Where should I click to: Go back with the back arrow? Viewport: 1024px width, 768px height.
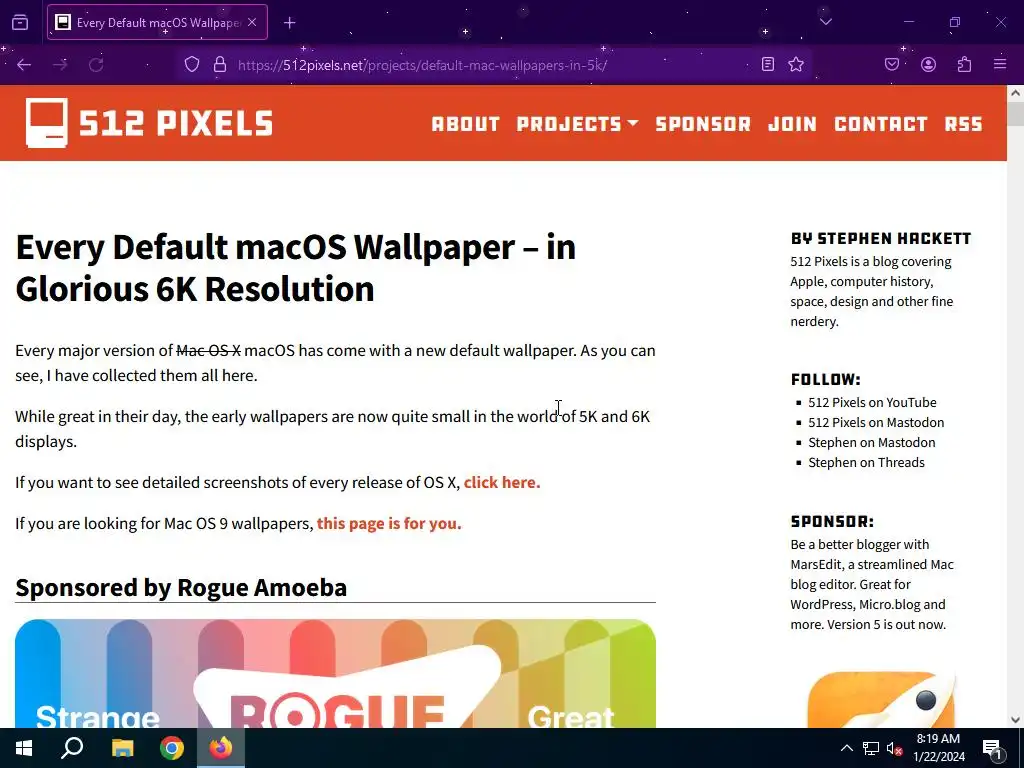click(24, 65)
